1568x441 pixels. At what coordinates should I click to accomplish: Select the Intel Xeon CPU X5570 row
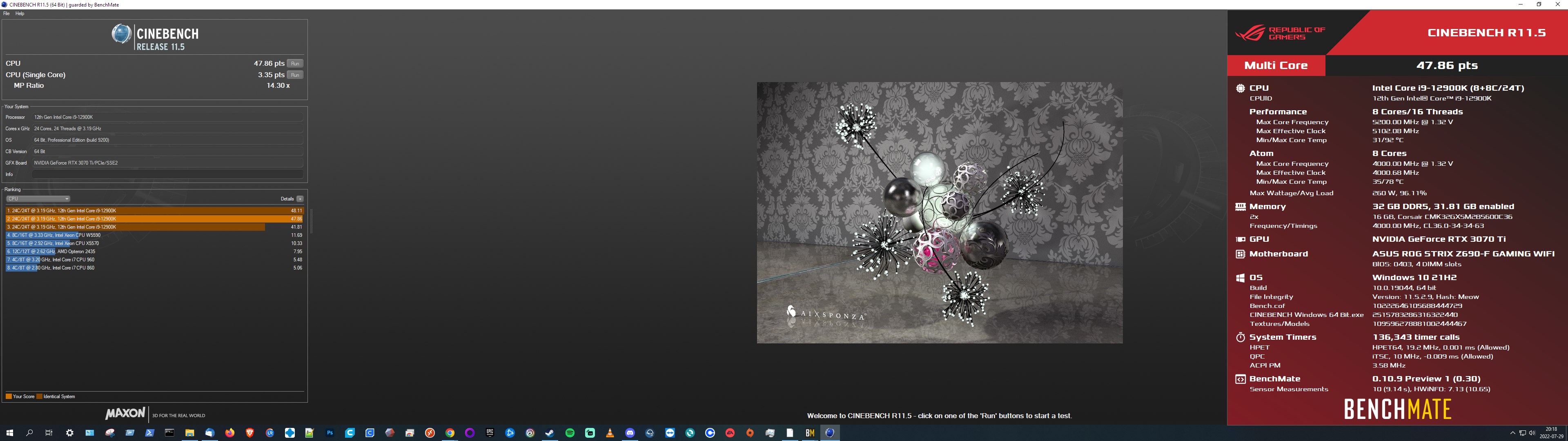pyautogui.click(x=154, y=243)
